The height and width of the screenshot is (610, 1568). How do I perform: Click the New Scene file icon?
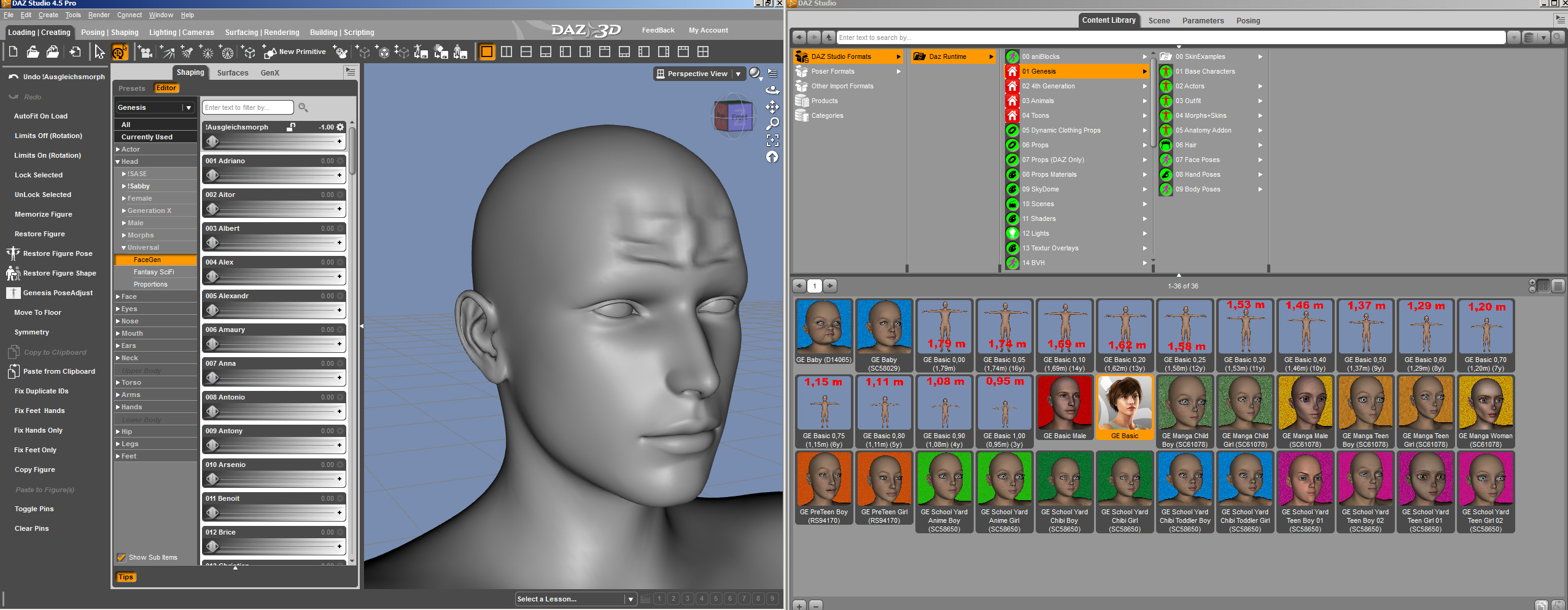(14, 52)
